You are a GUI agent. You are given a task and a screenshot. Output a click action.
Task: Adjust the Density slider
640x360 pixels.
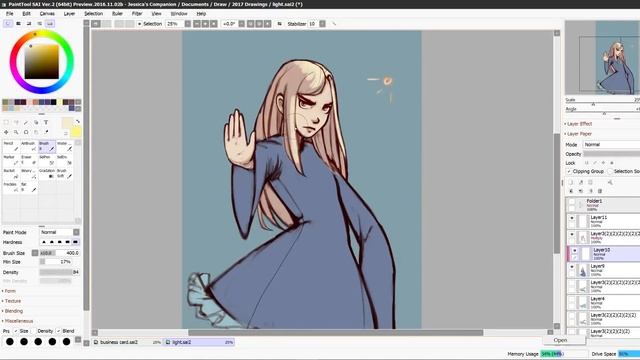(x=60, y=272)
